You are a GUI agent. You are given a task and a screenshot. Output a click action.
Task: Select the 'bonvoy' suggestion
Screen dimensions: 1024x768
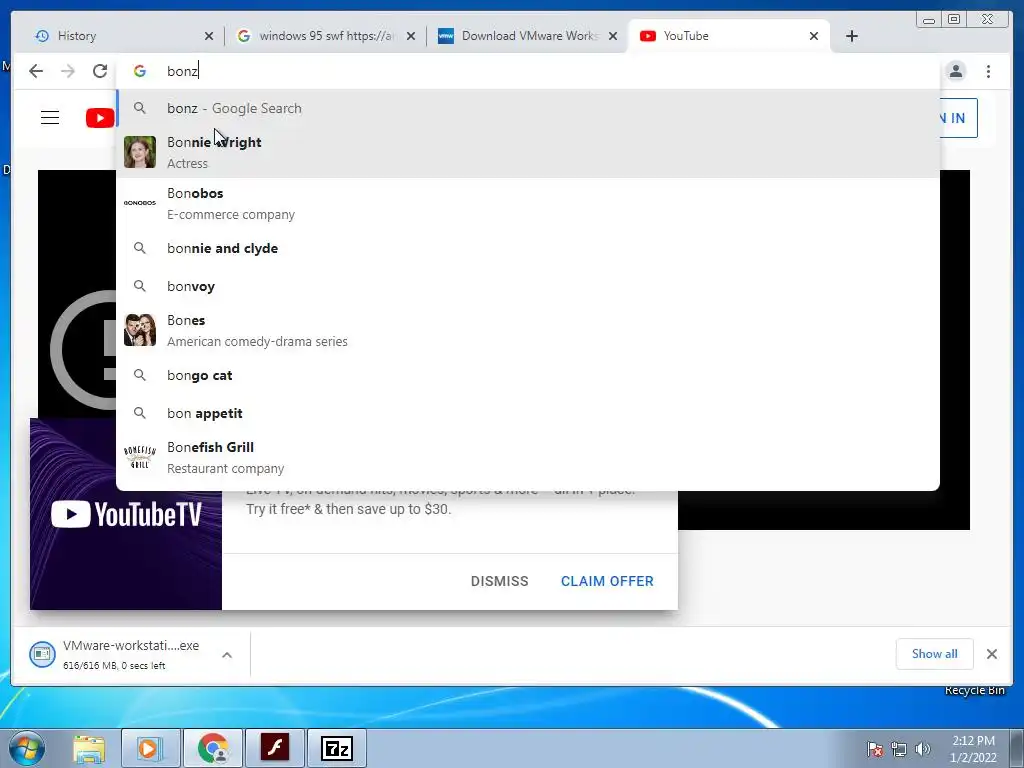coord(528,286)
